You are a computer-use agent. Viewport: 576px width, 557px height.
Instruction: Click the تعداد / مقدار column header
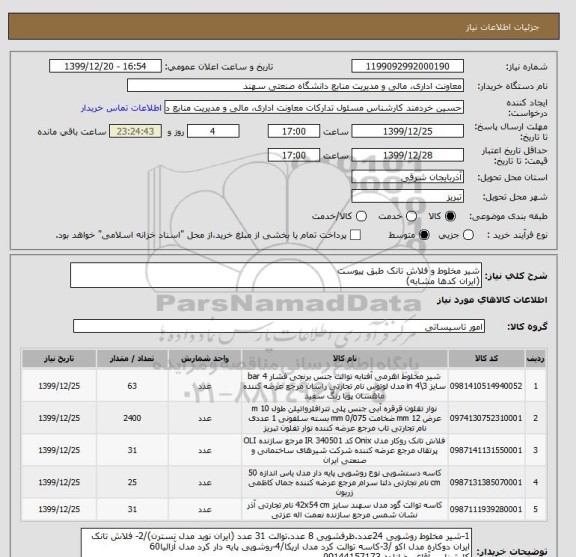132,358
